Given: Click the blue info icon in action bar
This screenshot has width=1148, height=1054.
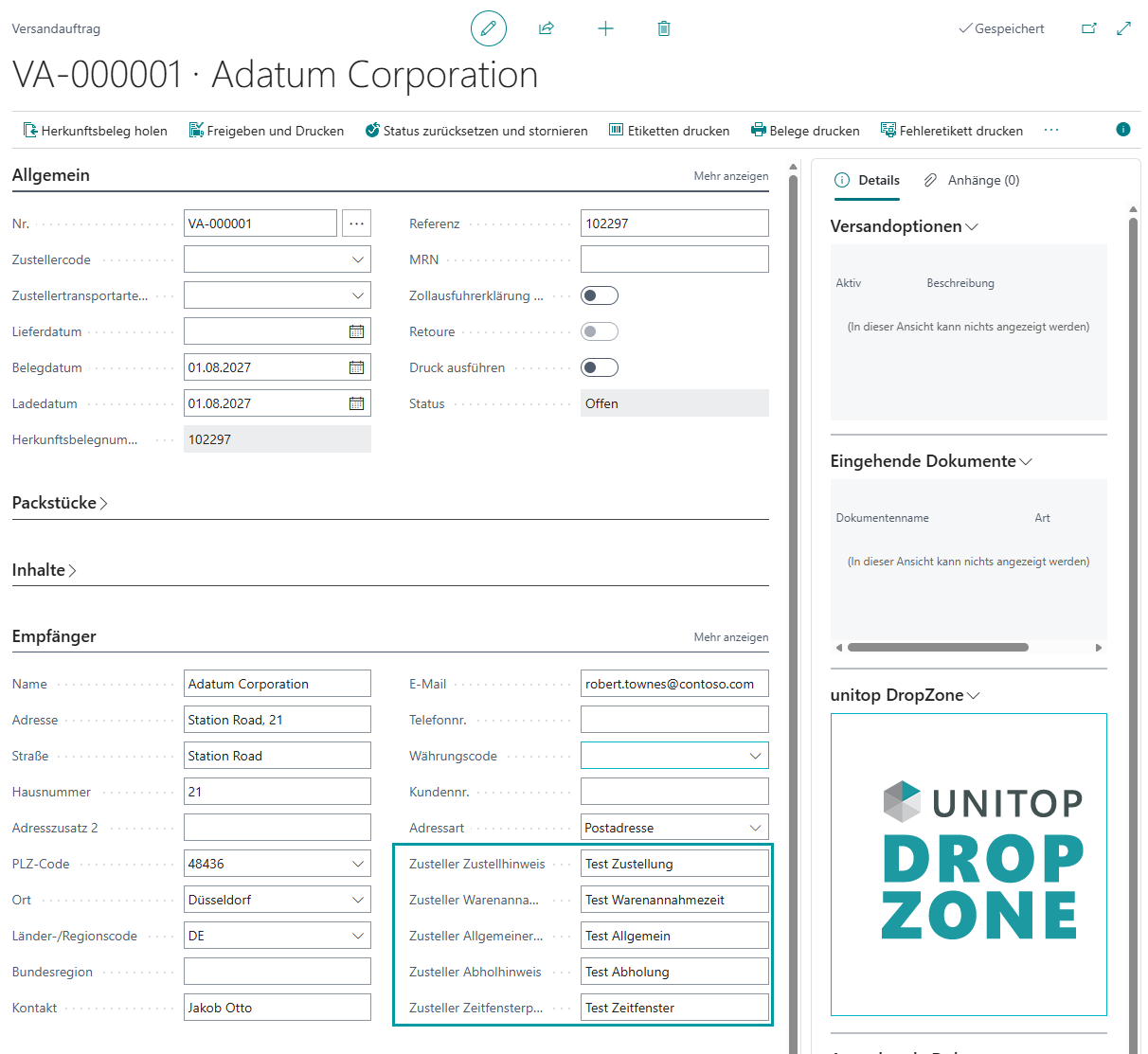Looking at the screenshot, I should click(x=1123, y=130).
